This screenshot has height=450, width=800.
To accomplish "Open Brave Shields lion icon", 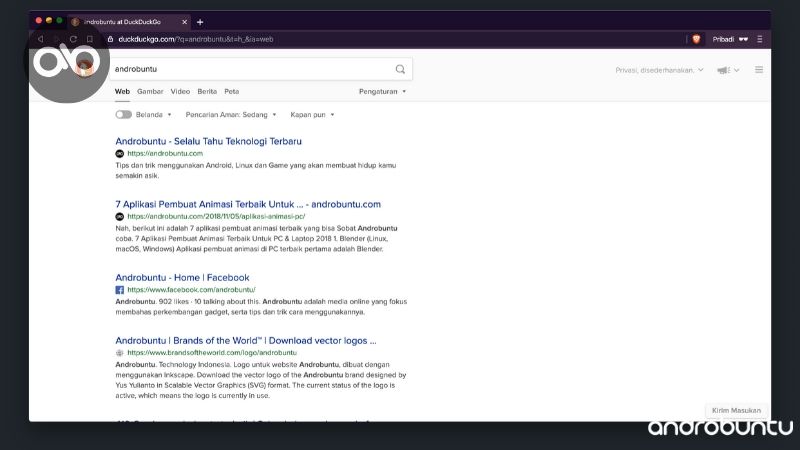I will 696,39.
